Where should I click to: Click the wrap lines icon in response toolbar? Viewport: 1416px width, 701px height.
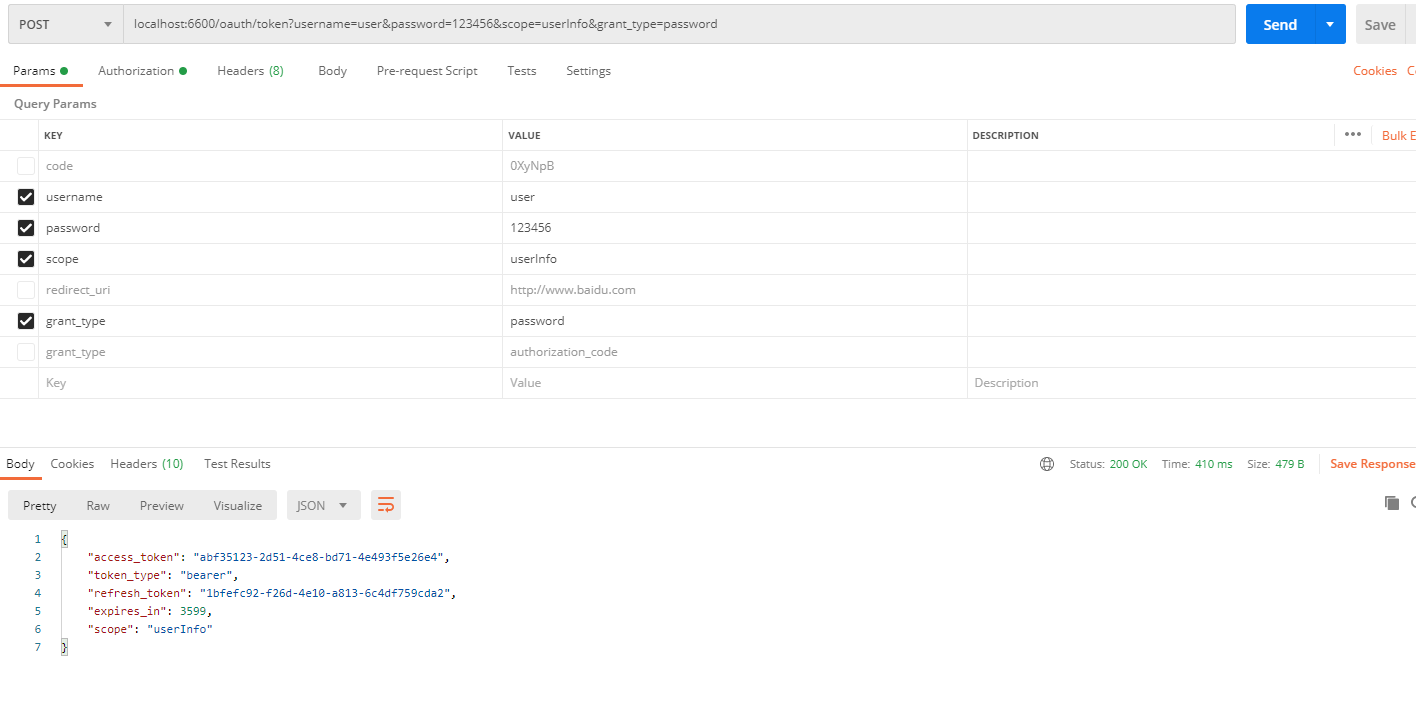click(x=386, y=505)
